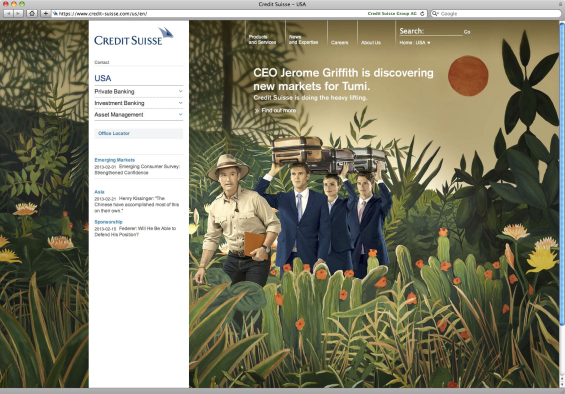
Task: Open the Sponsorship category link
Action: point(108,222)
